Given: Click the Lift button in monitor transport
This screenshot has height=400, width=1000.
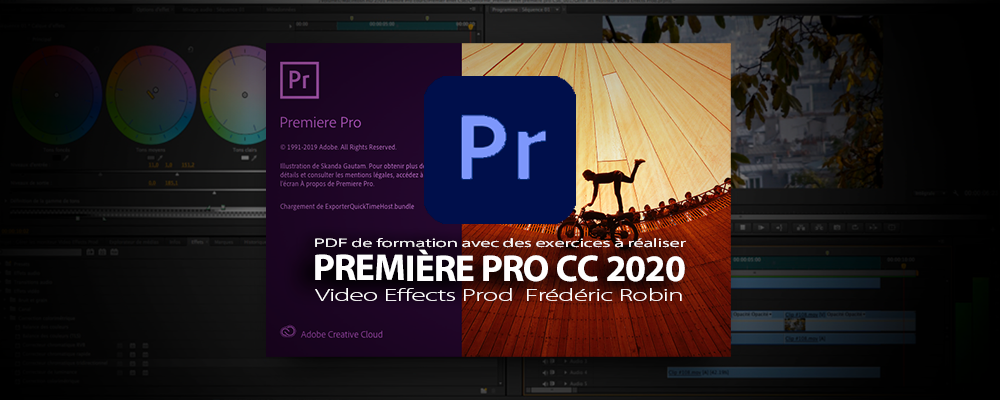Looking at the screenshot, I should click(801, 228).
